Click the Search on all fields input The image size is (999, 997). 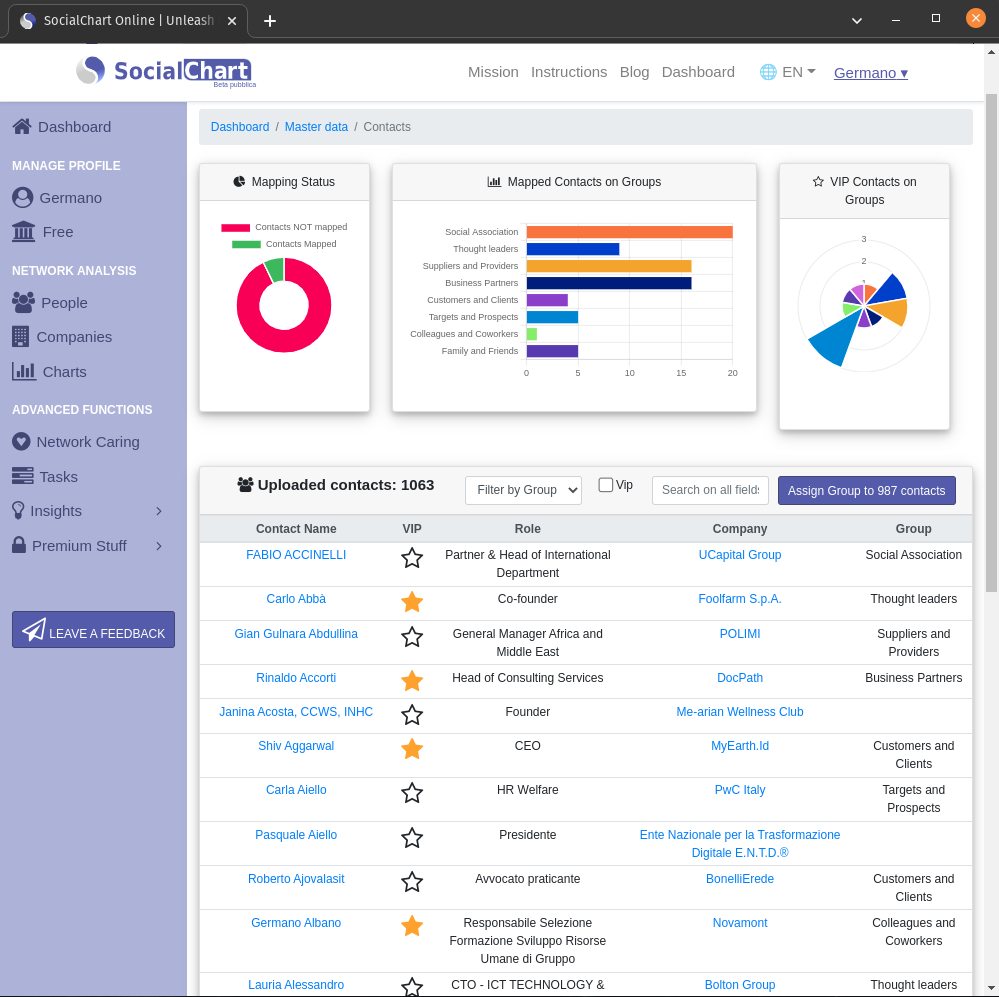(x=710, y=490)
